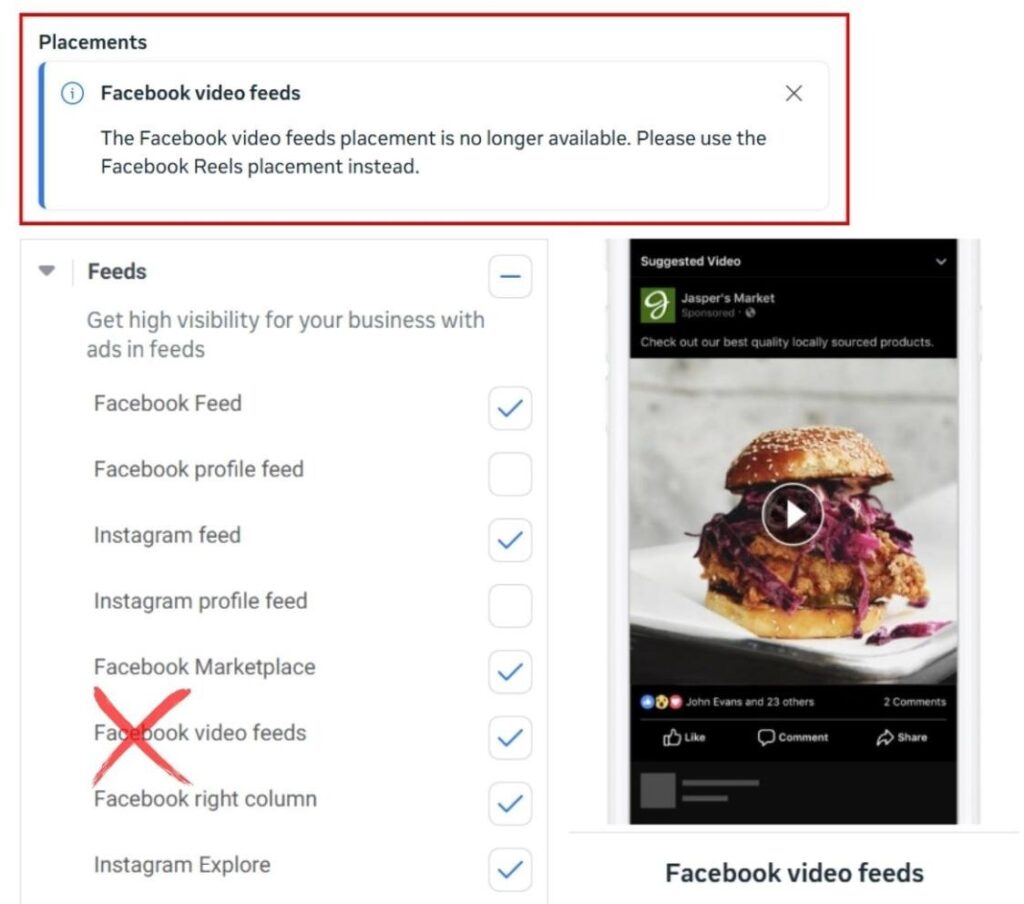Play the burger video in preview
Screen dimensions: 1024x904
tap(792, 514)
